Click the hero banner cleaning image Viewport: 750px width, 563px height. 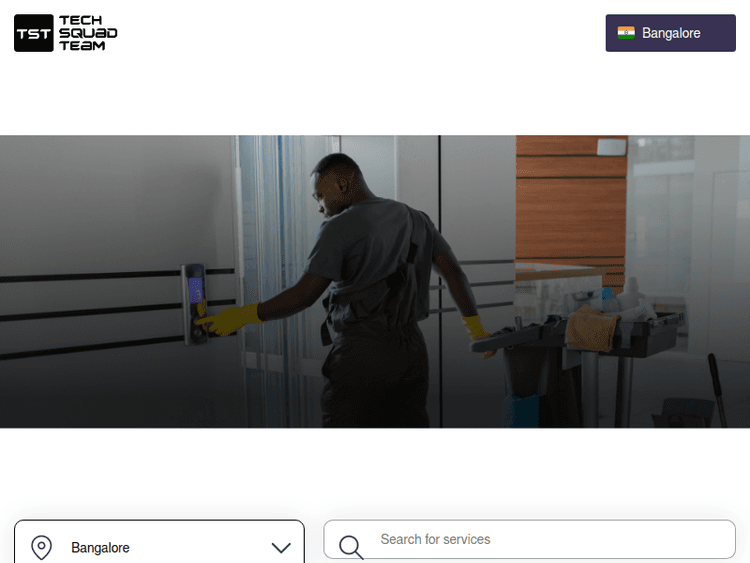point(375,282)
